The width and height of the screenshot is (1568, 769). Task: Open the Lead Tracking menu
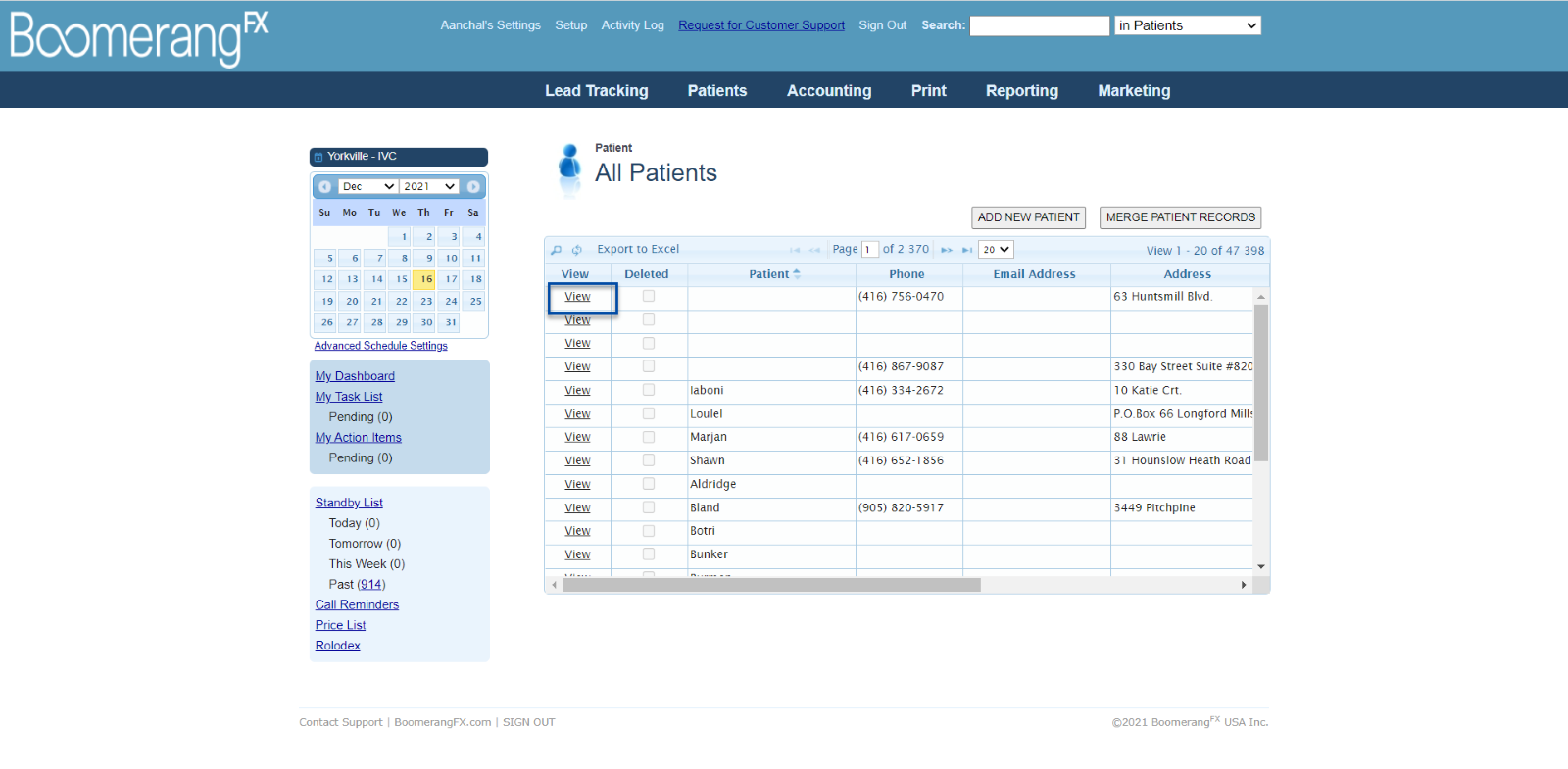point(597,91)
